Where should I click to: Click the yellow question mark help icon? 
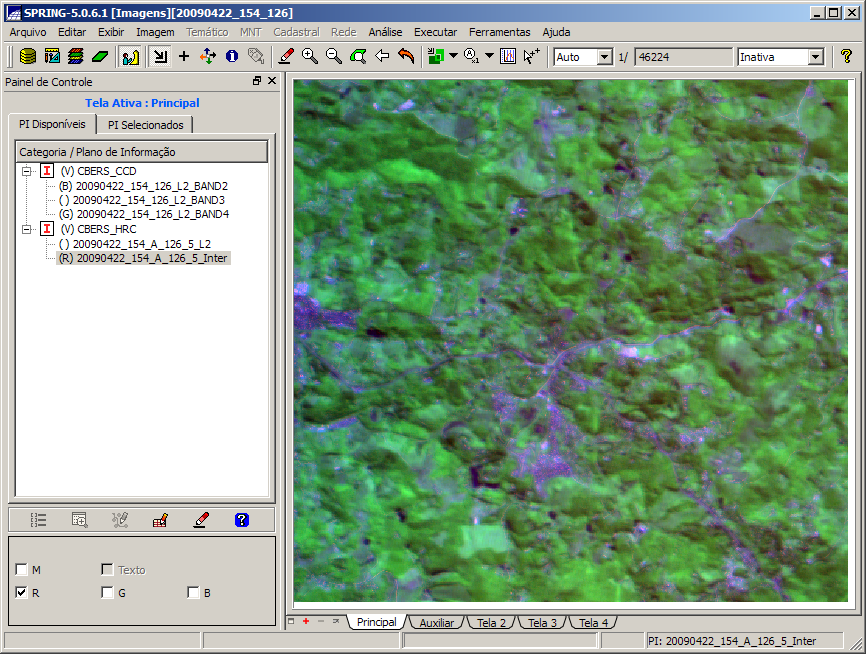846,57
